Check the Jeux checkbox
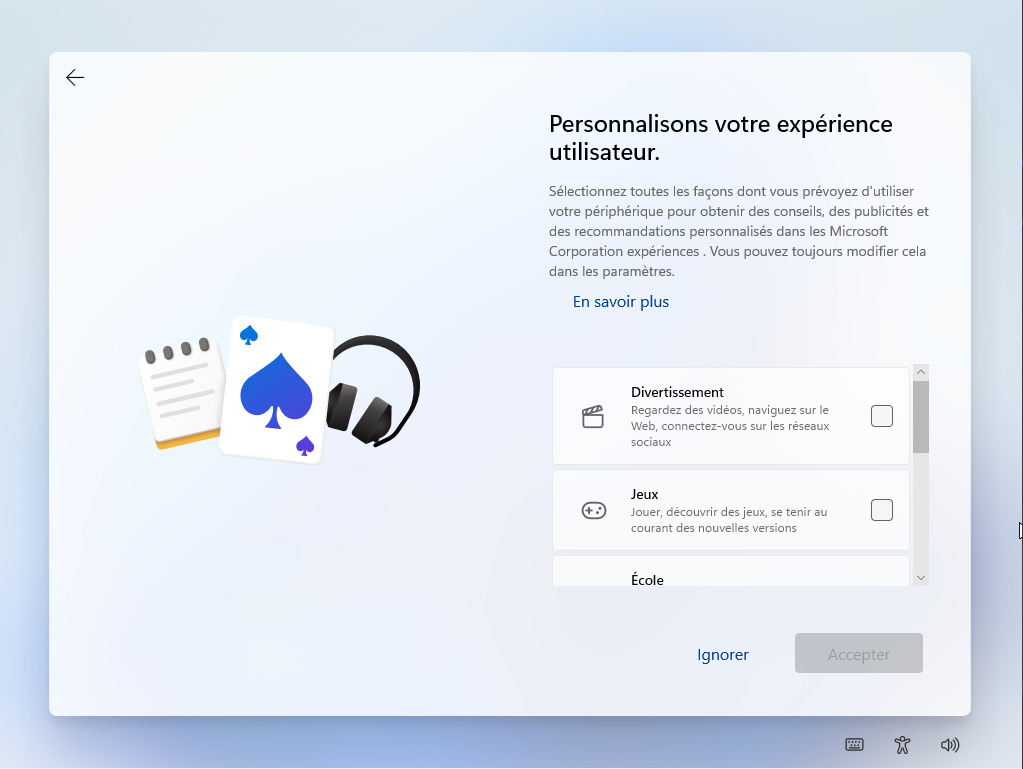Image resolution: width=1023 pixels, height=769 pixels. pyautogui.click(x=881, y=510)
